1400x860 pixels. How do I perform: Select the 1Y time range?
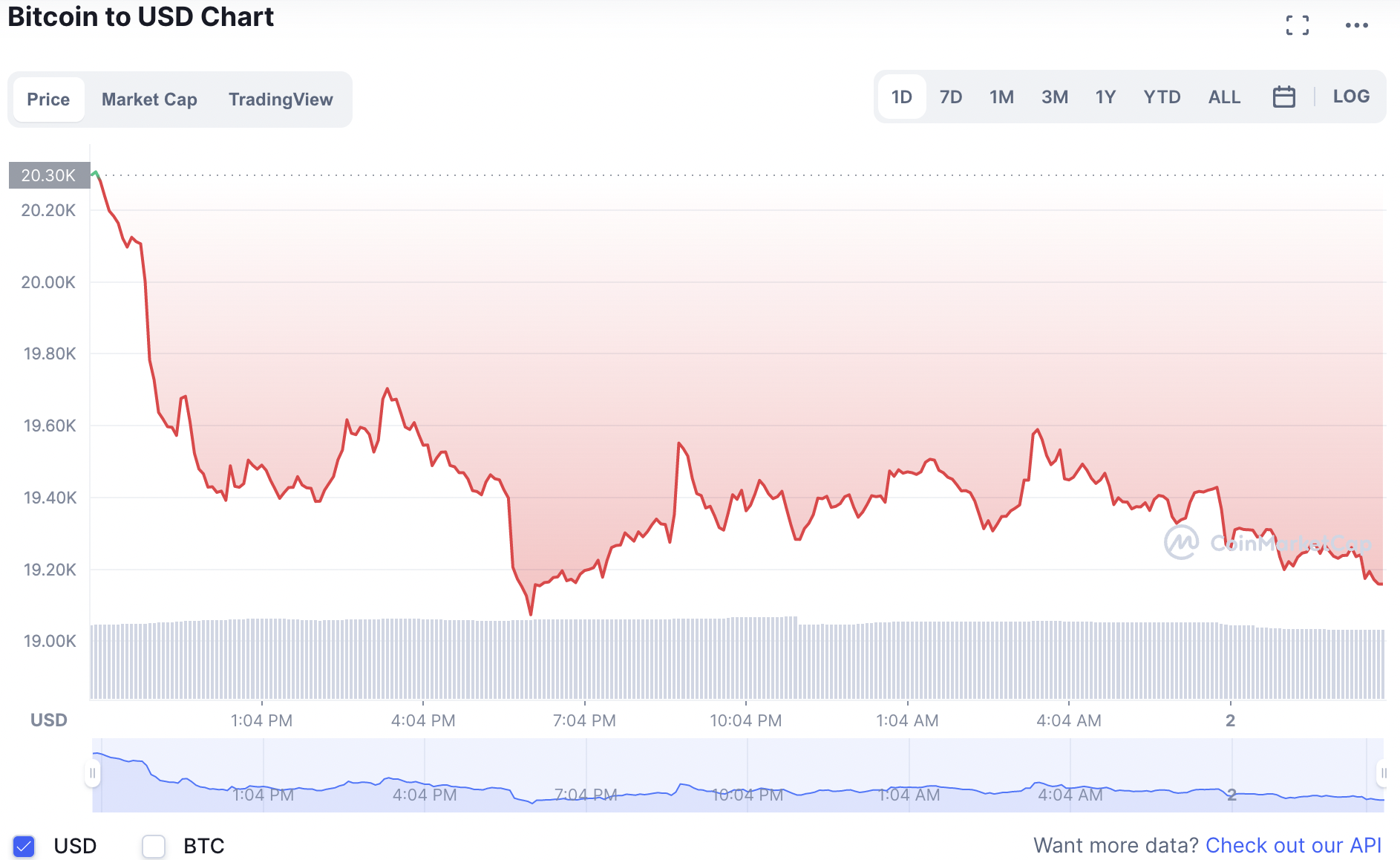coord(1105,97)
